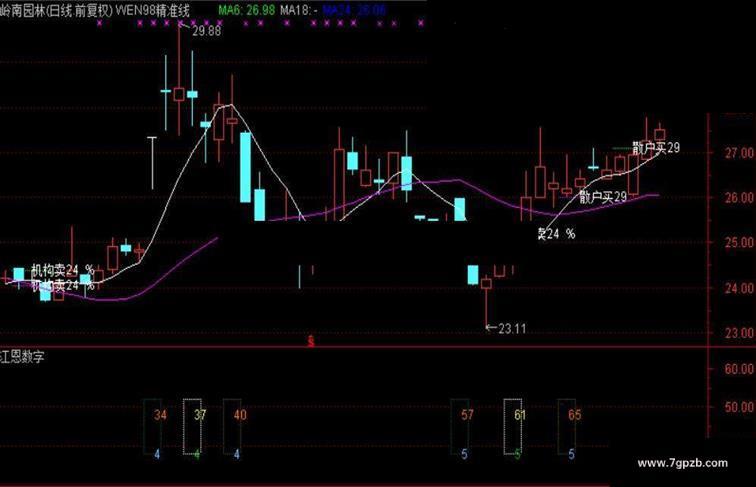Screen dimensions: 756x487
Task: Select the MA18 indicator label
Action: coord(299,10)
